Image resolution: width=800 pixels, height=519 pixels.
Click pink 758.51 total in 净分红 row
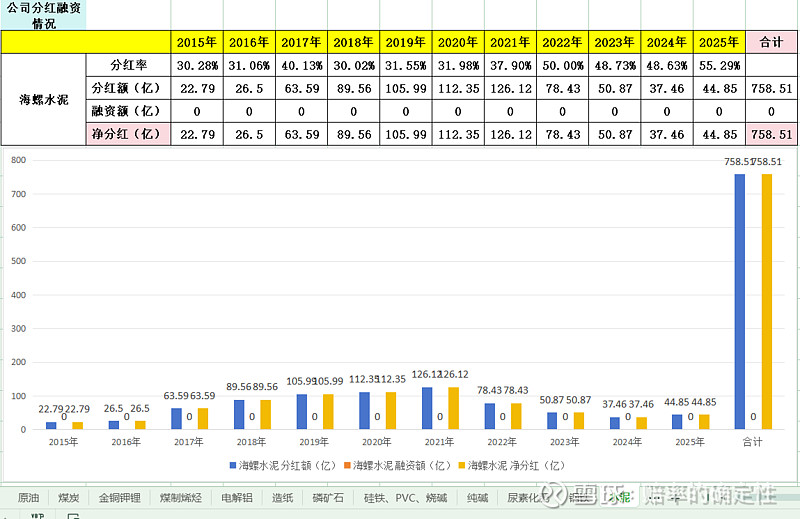(771, 134)
